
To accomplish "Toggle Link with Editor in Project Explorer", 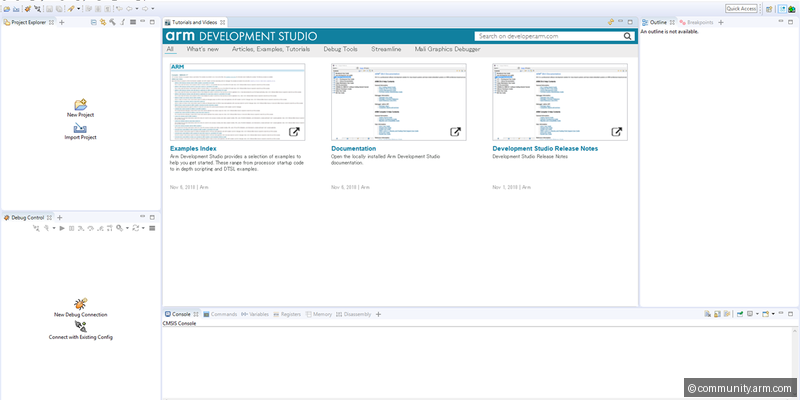I will (x=103, y=22).
